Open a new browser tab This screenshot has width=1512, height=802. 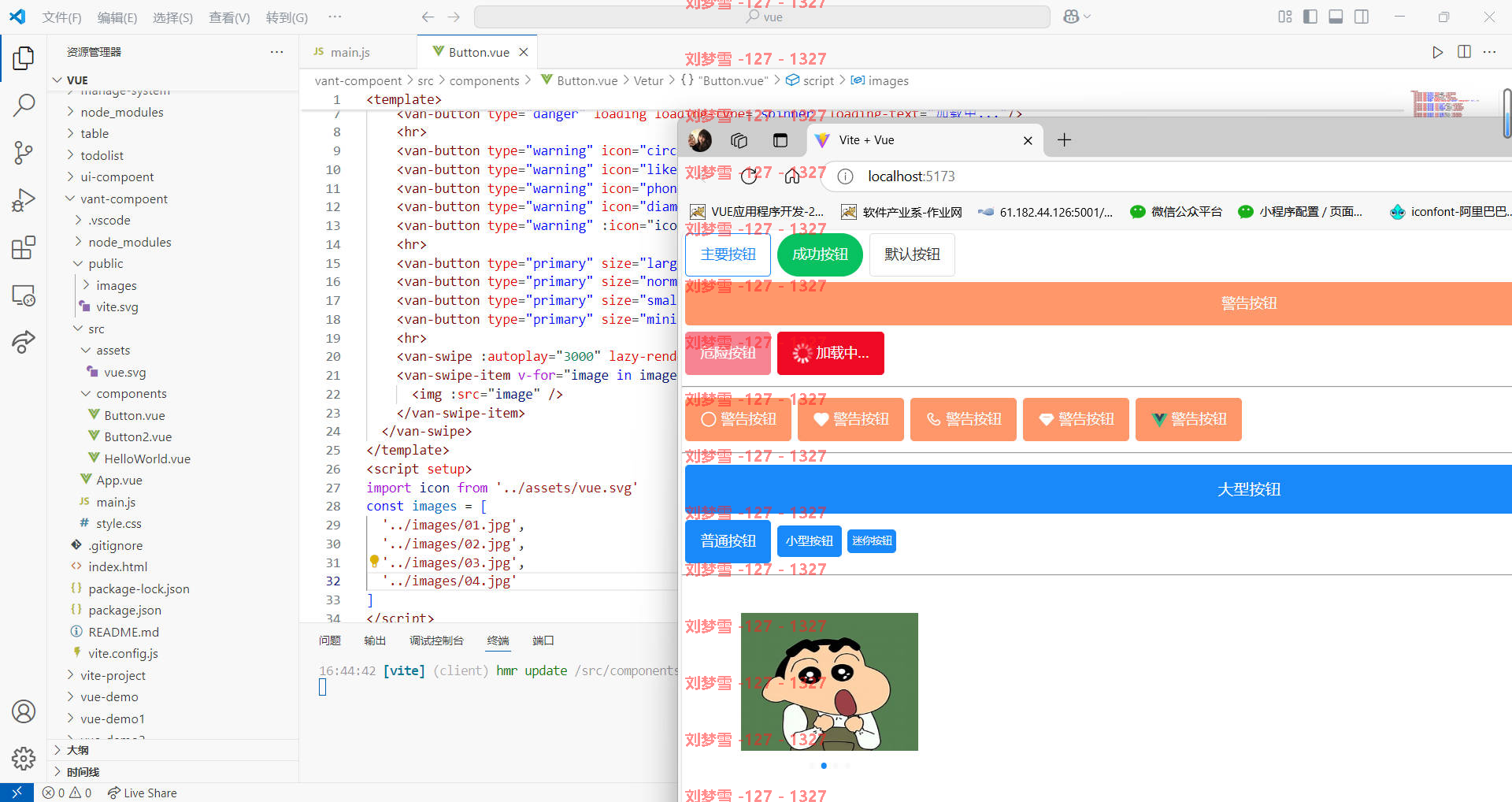click(1064, 140)
